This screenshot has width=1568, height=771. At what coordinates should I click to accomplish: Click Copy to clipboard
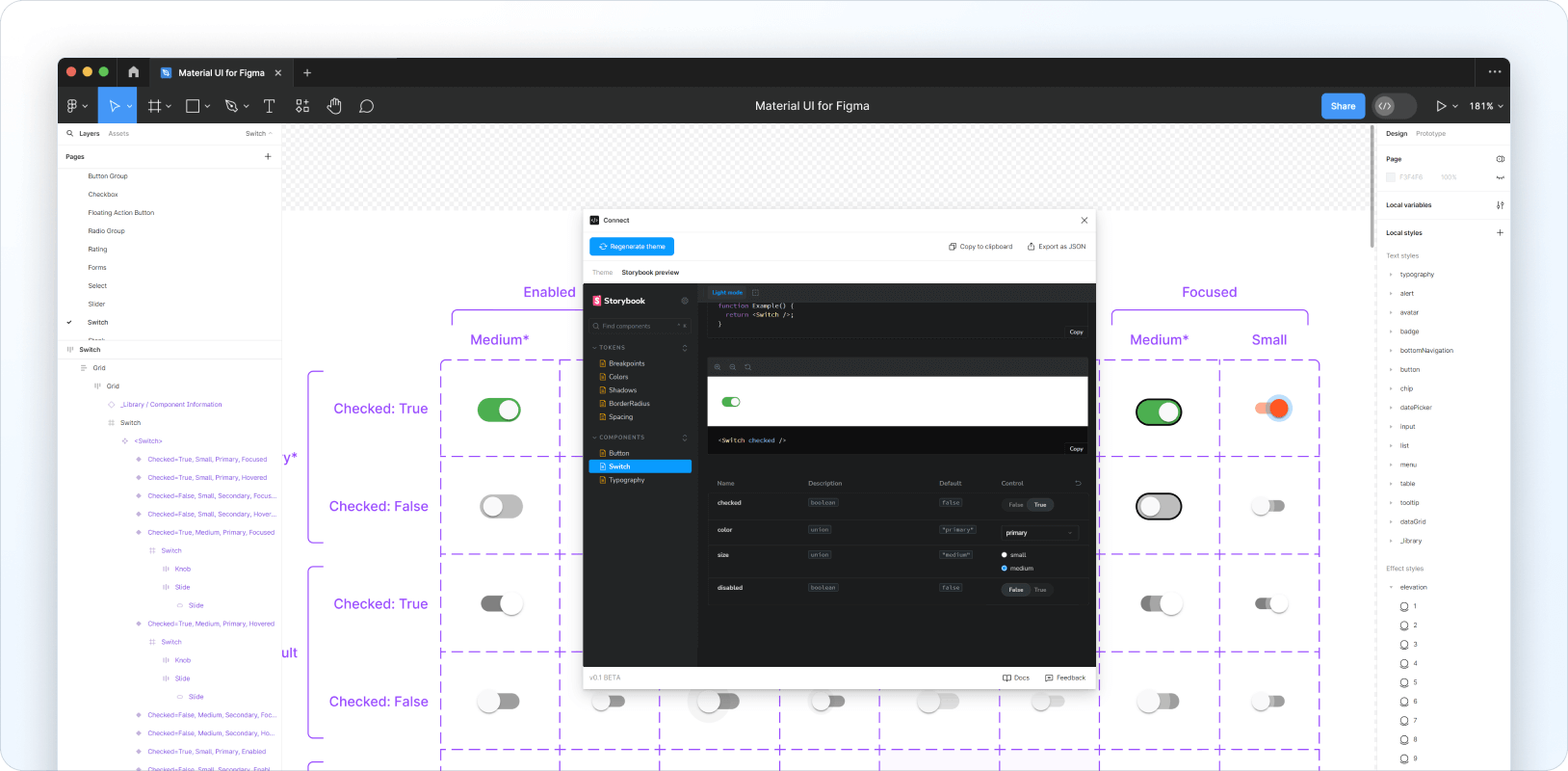pyautogui.click(x=980, y=247)
